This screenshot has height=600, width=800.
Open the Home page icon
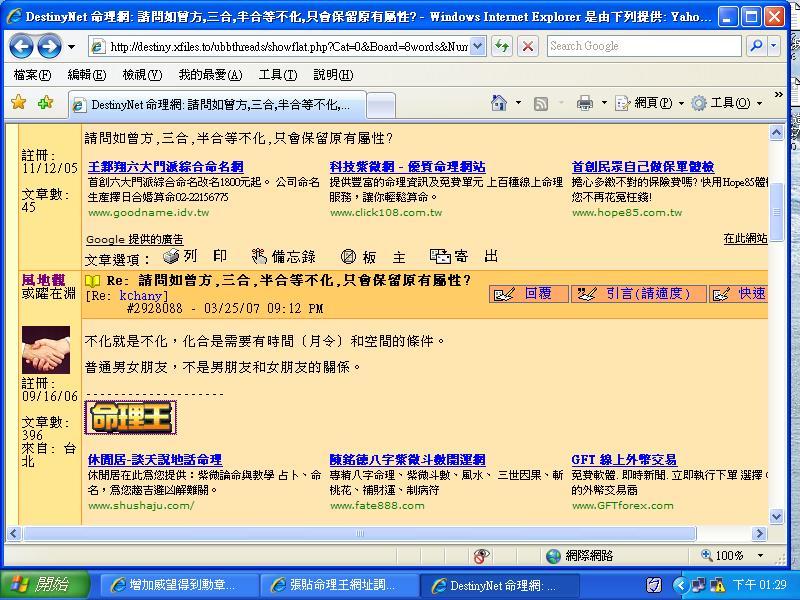point(499,103)
